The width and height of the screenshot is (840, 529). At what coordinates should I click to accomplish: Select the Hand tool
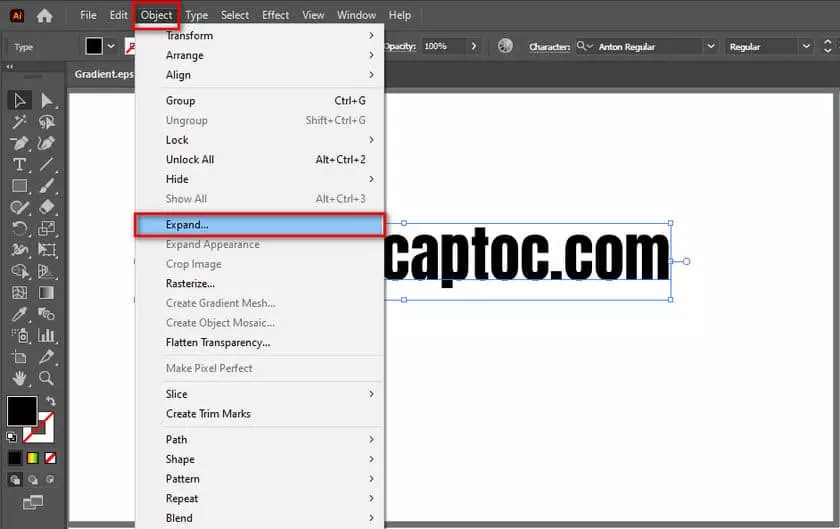tap(19, 378)
